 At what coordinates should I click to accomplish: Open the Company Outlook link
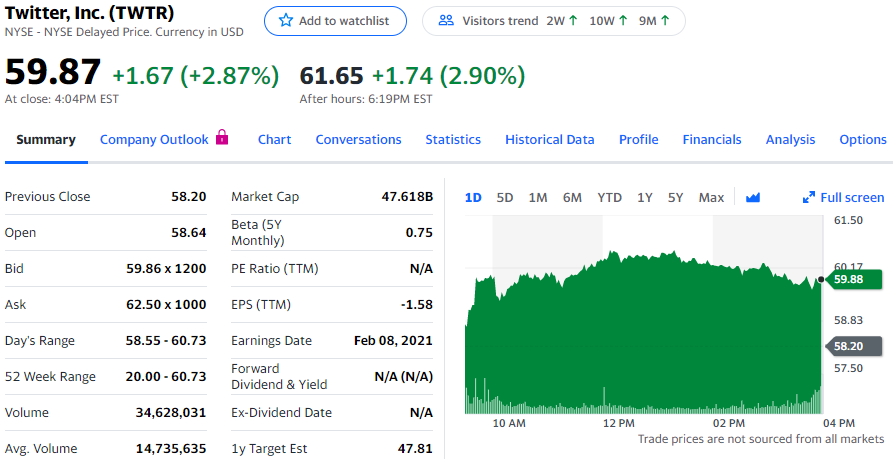pos(154,140)
